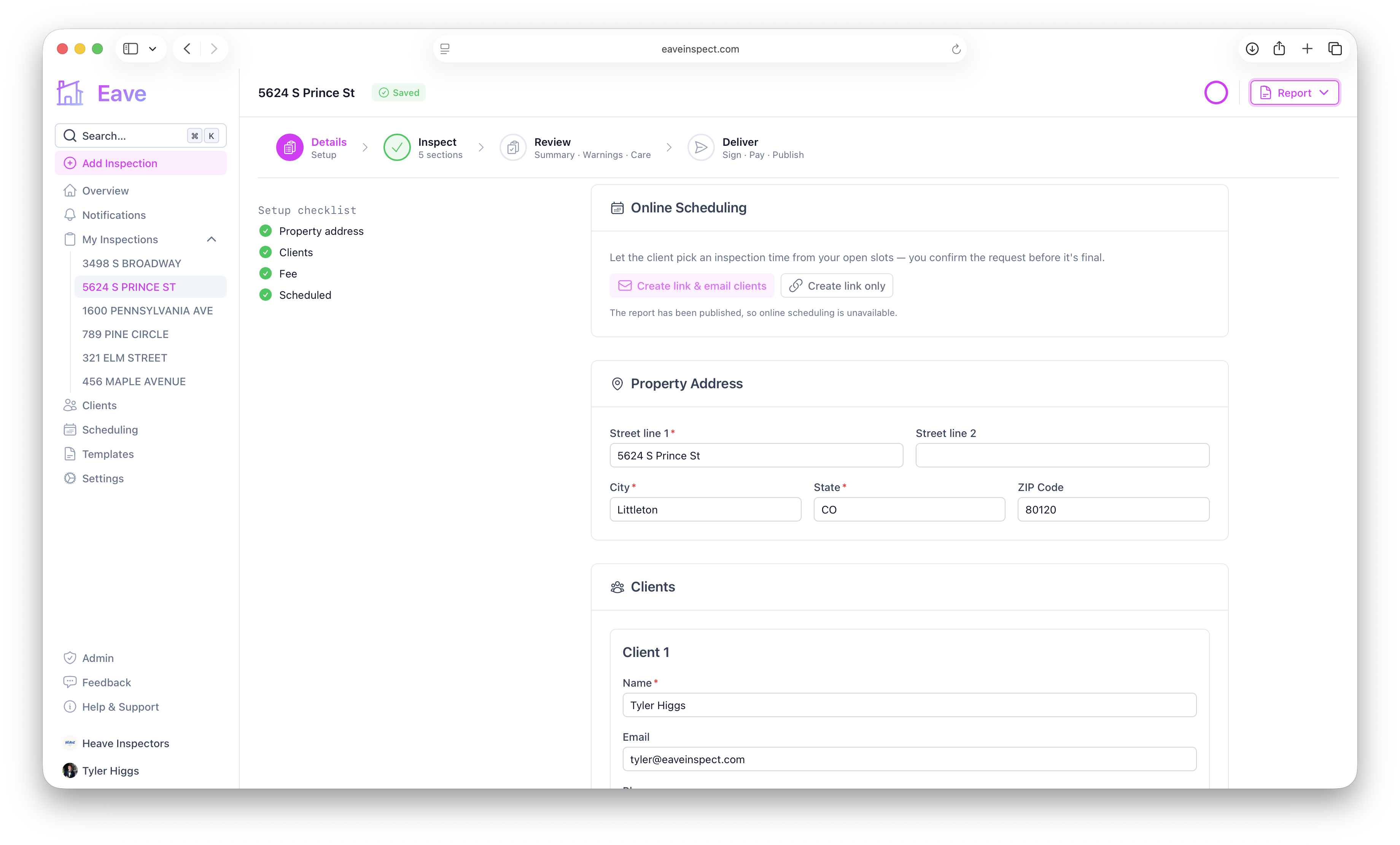The image size is (1400, 845).
Task: Select 5624 S PRINCE ST inspection
Action: pos(150,287)
